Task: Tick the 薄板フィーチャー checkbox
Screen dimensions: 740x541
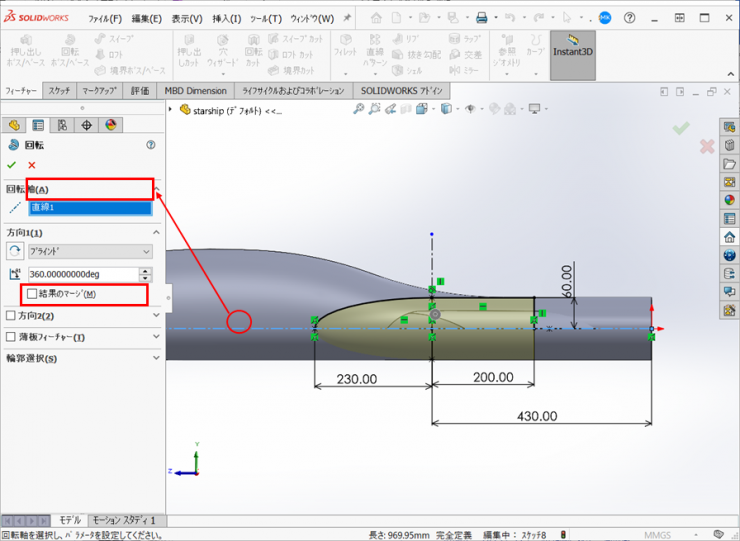Action: 11,337
